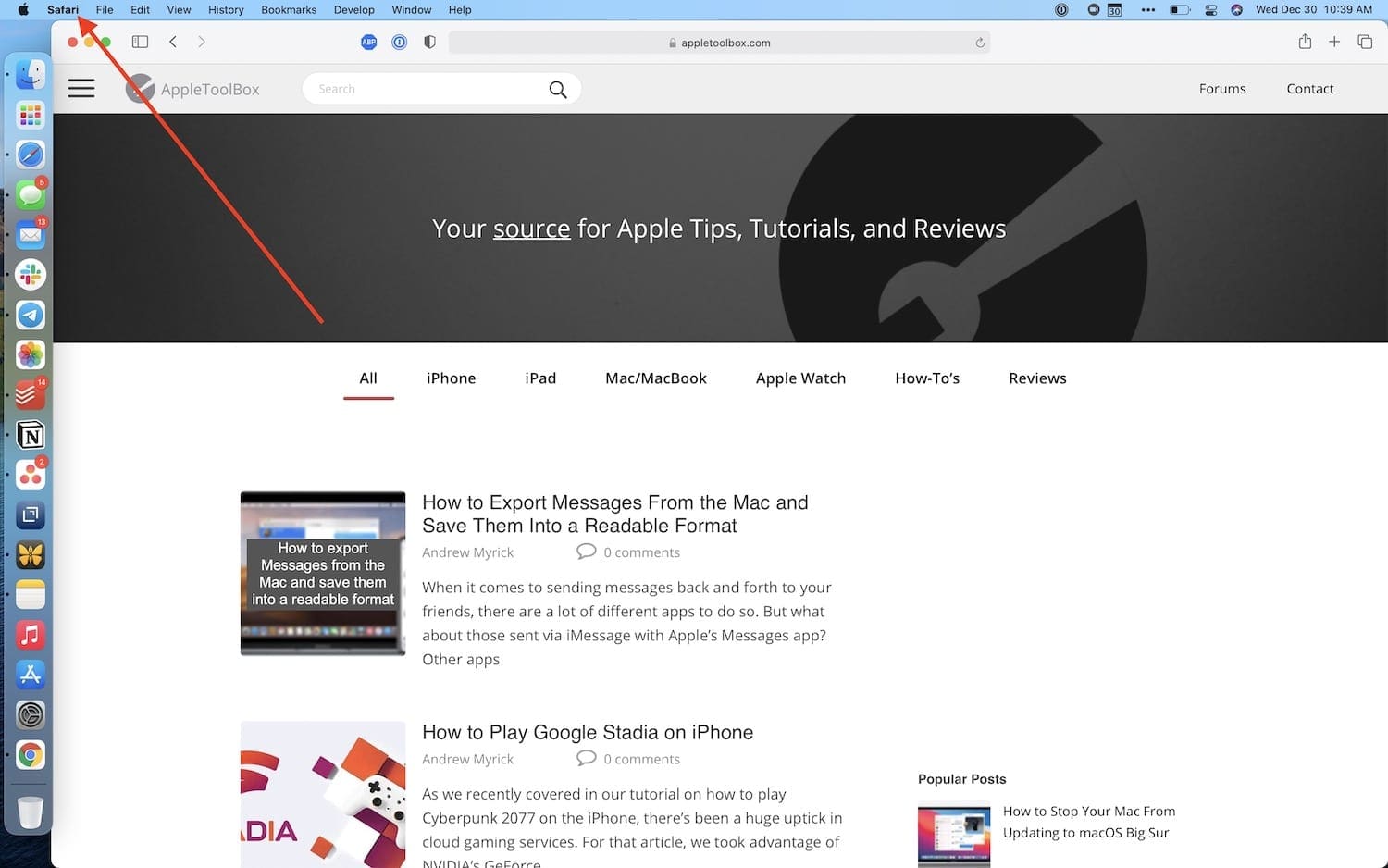This screenshot has width=1388, height=868.
Task: Open Music from the Dock
Action: [31, 635]
